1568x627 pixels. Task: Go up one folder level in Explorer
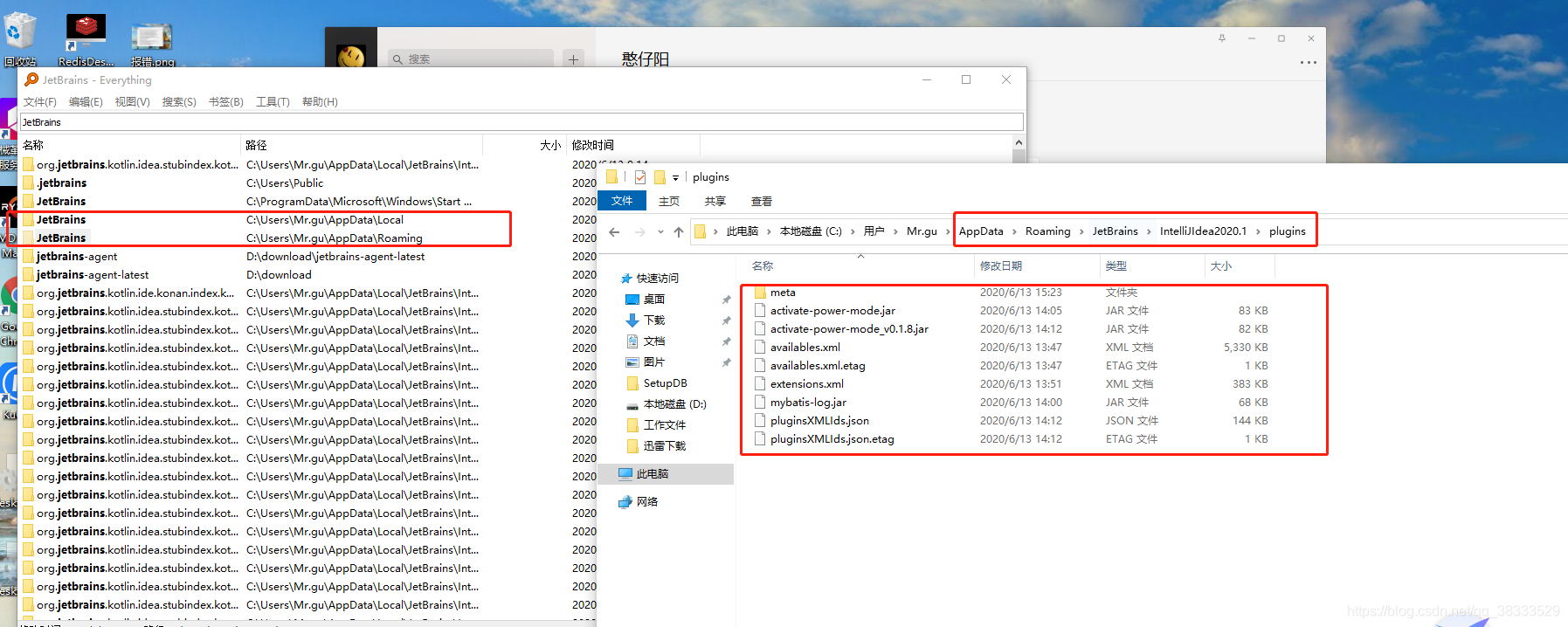[679, 231]
